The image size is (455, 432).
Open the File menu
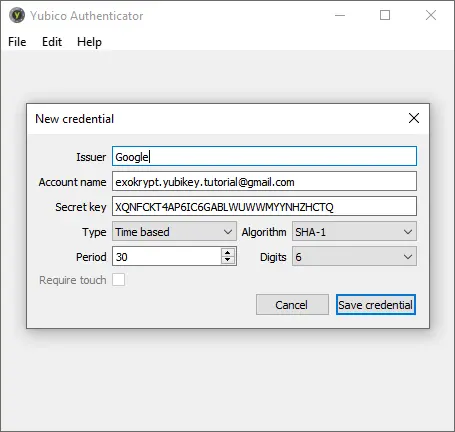(17, 42)
